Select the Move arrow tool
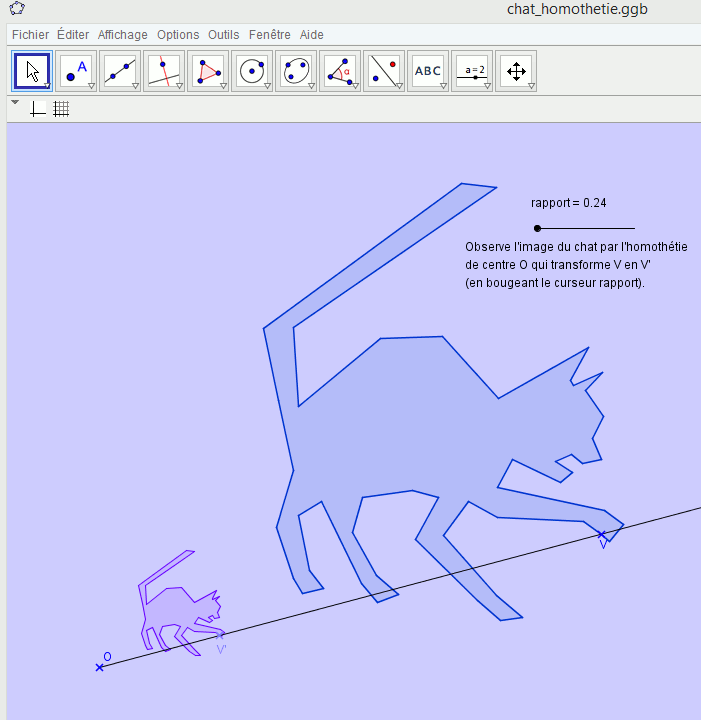 pyautogui.click(x=32, y=71)
